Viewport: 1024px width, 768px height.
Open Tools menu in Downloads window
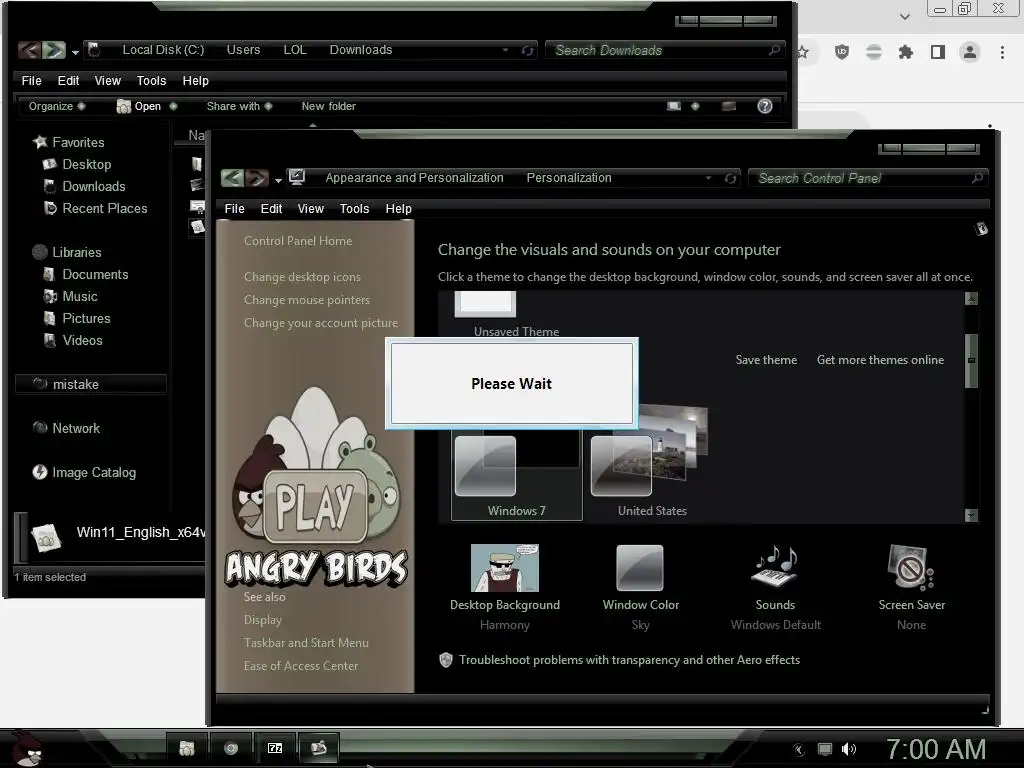(152, 80)
